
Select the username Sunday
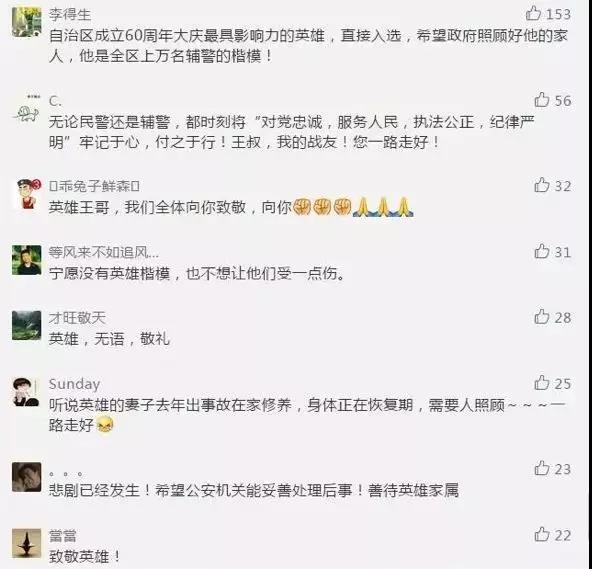coord(74,384)
